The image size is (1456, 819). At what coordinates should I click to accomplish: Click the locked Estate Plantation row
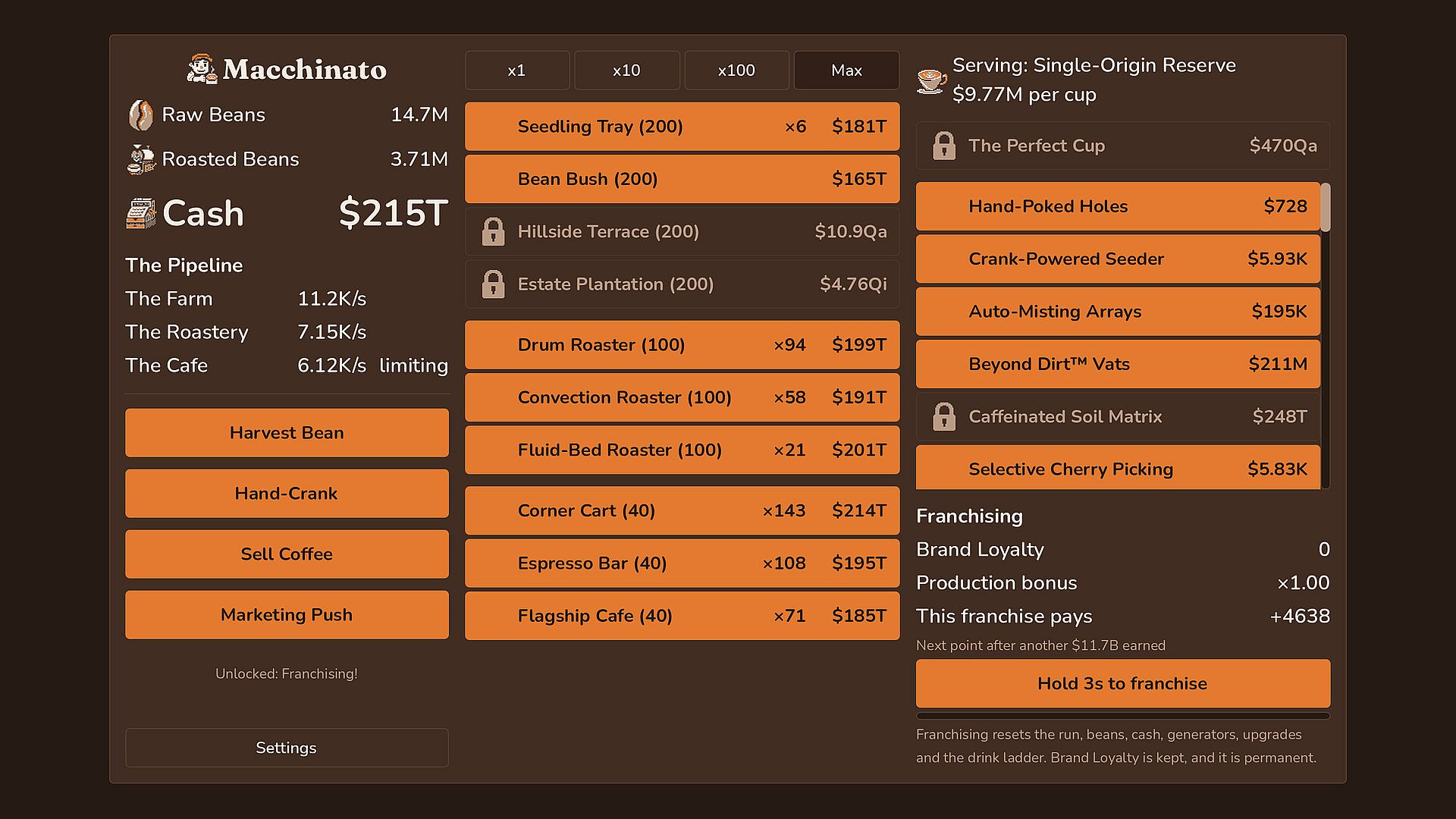click(x=682, y=284)
